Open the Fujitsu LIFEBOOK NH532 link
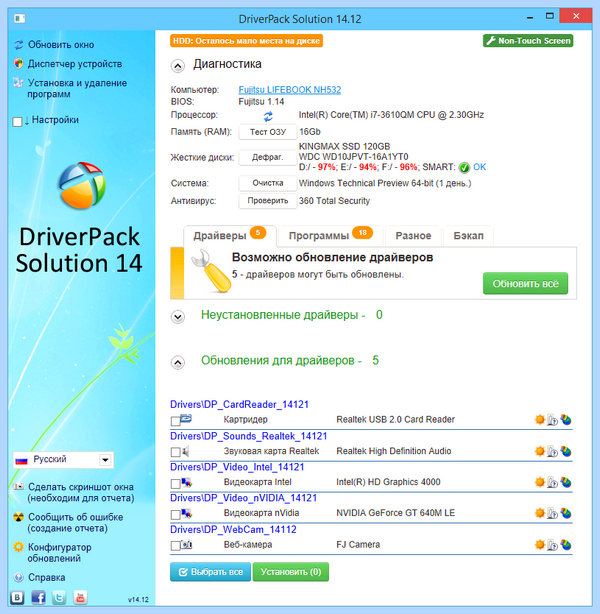The width and height of the screenshot is (600, 614). coord(290,90)
